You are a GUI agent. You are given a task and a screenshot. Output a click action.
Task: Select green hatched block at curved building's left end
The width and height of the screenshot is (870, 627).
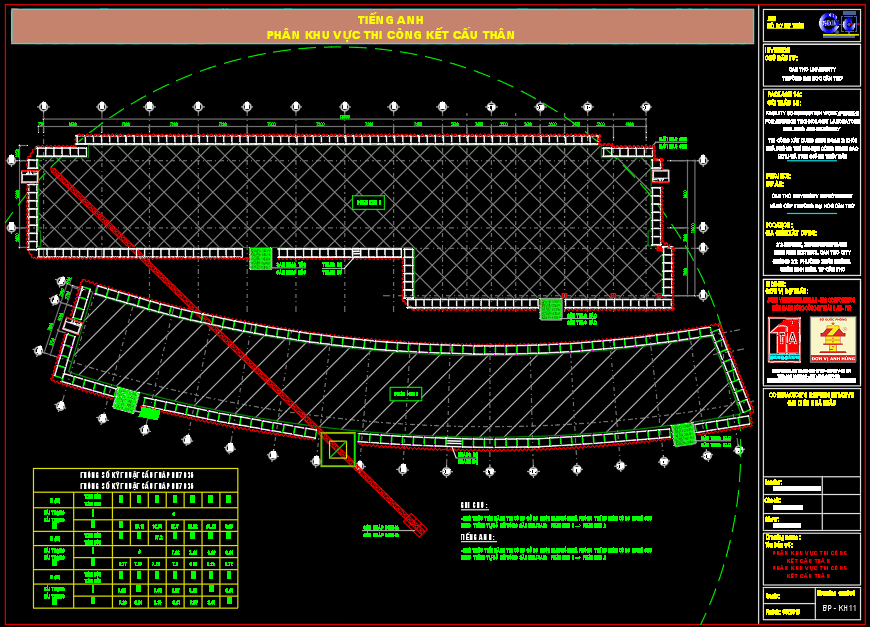(125, 399)
